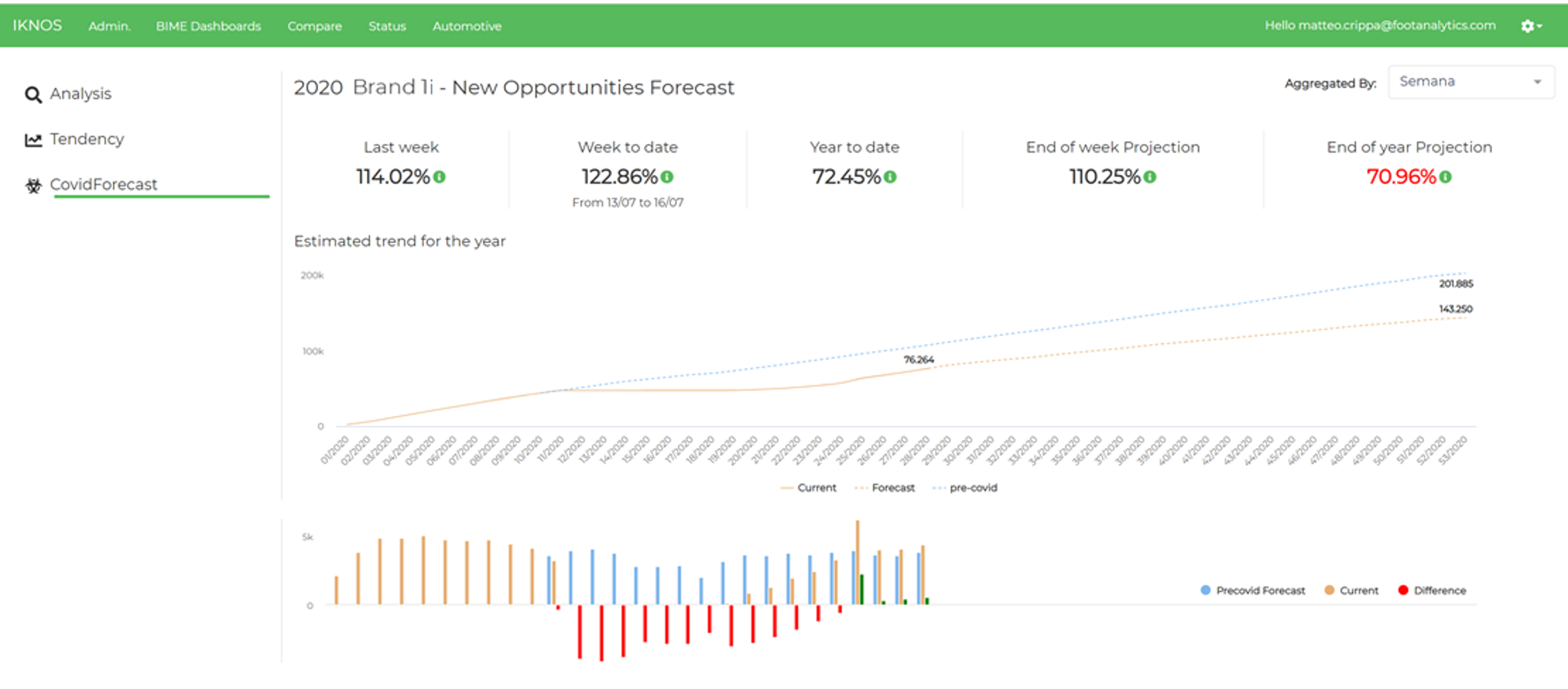The image size is (1568, 689).
Task: Click the info icon under Week to date
Action: [x=666, y=177]
